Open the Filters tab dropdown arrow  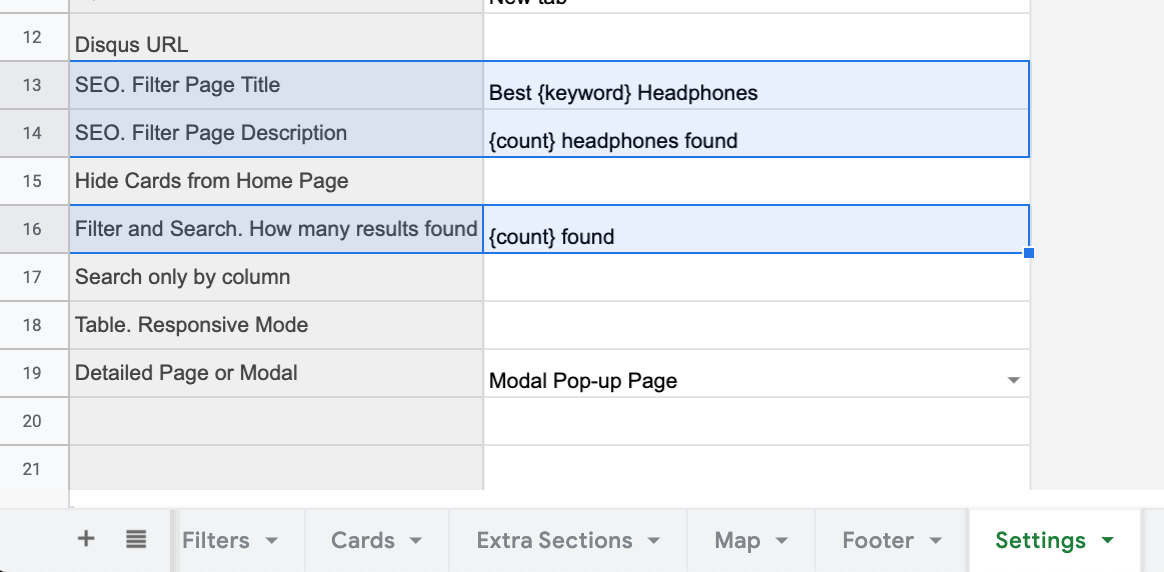(x=272, y=541)
